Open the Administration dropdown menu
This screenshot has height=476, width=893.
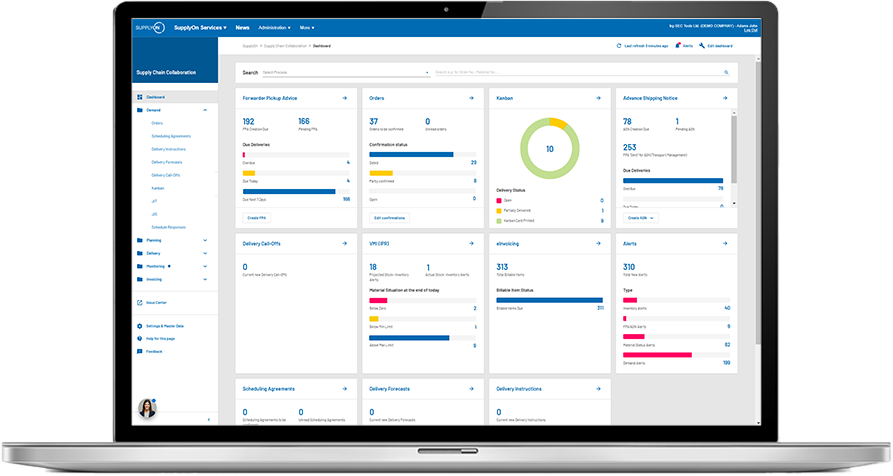[275, 27]
